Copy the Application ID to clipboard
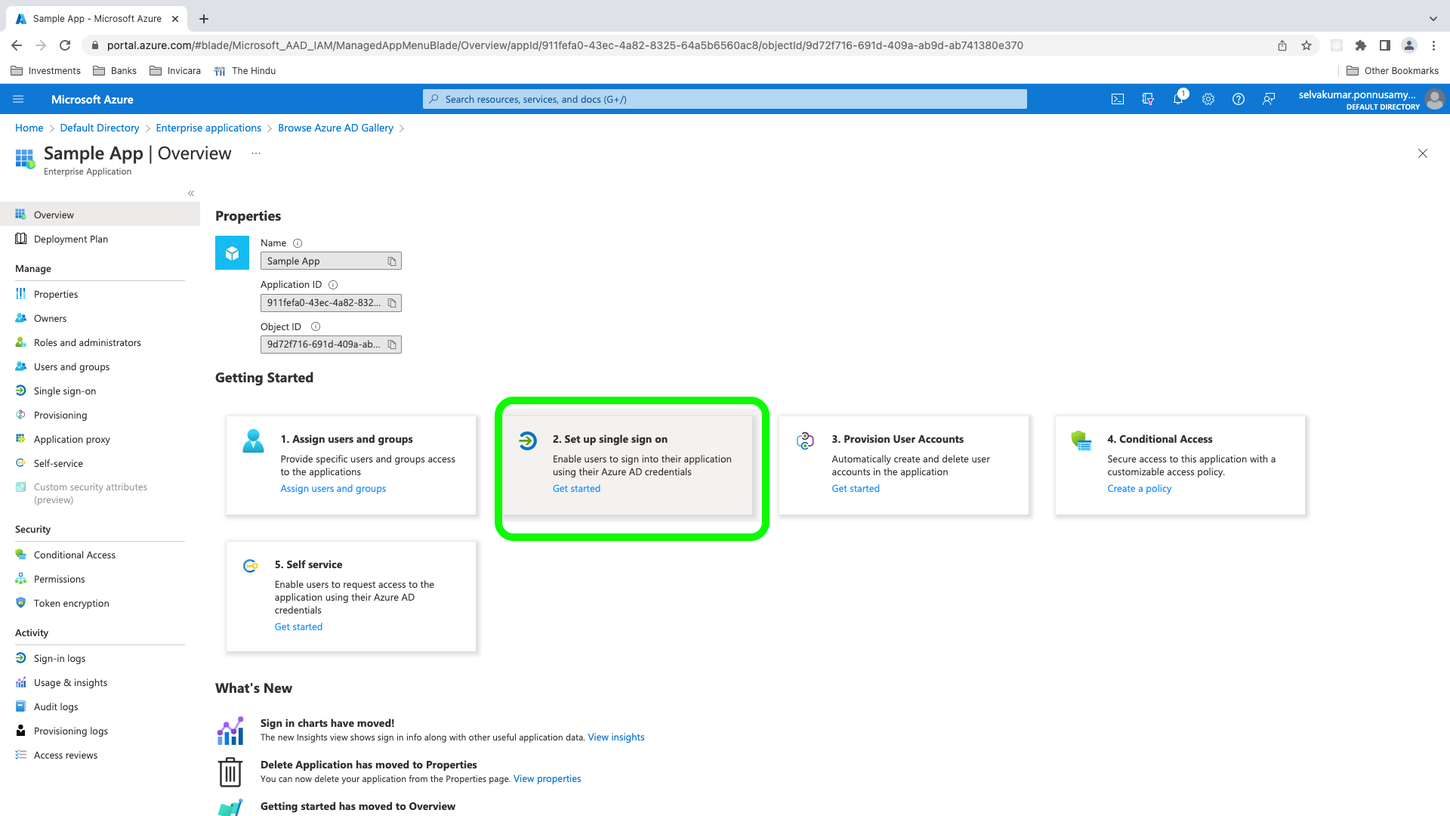 pos(392,303)
